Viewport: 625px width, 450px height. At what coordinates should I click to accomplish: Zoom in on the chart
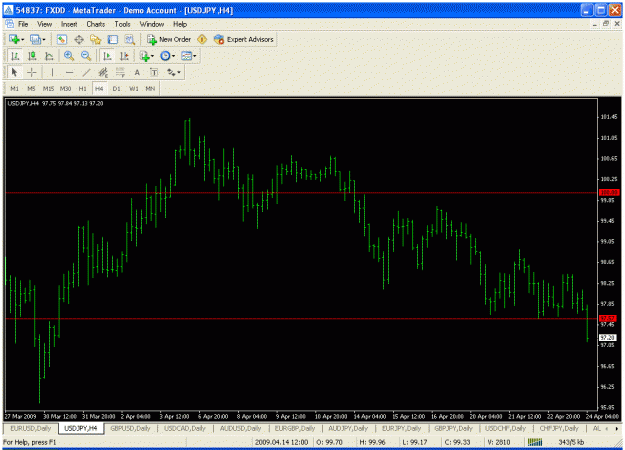point(69,56)
